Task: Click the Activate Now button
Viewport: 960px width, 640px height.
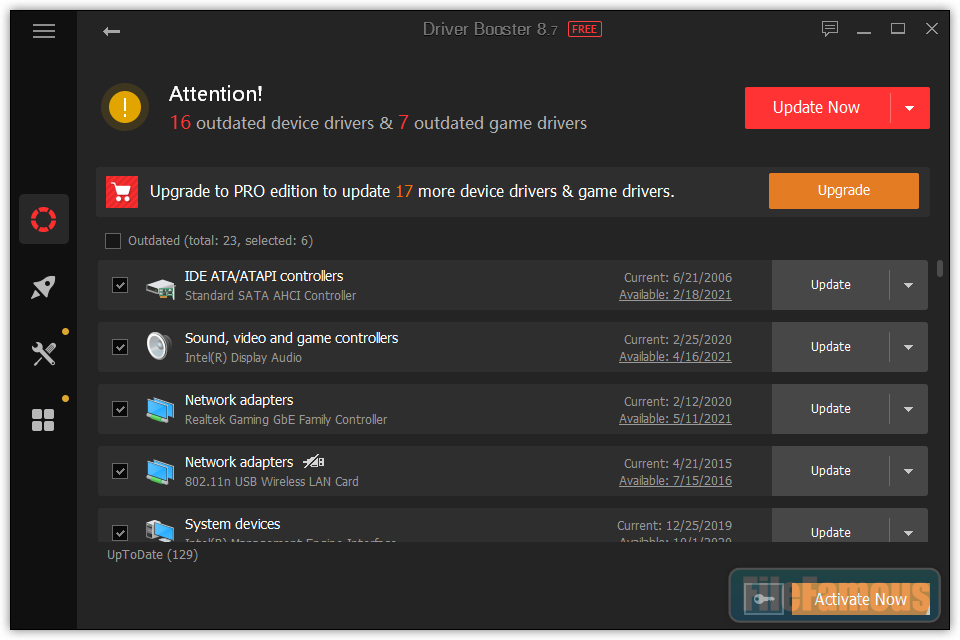Action: point(860,599)
